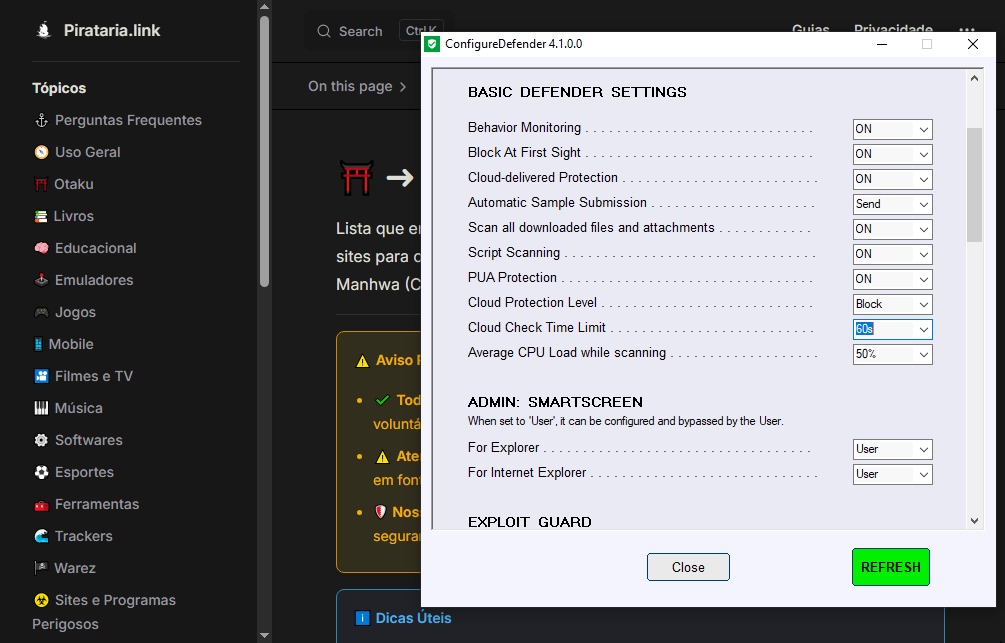Click the search magnifier icon in browser page
Image resolution: width=1005 pixels, height=643 pixels.
(x=324, y=31)
